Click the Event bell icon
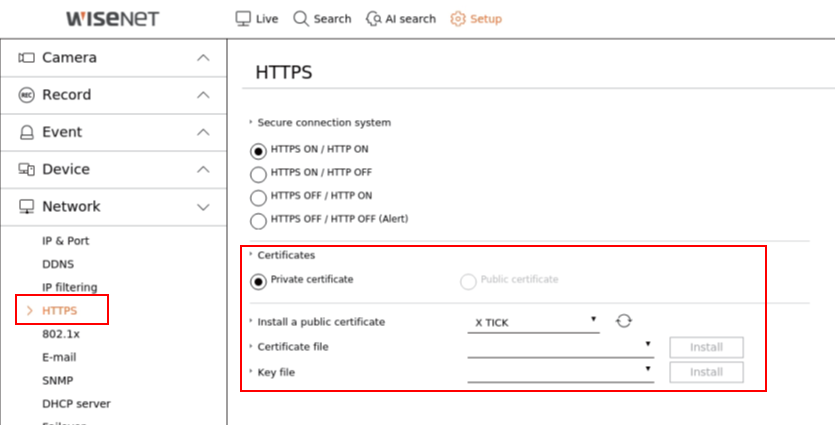The height and width of the screenshot is (425, 835). [x=27, y=132]
